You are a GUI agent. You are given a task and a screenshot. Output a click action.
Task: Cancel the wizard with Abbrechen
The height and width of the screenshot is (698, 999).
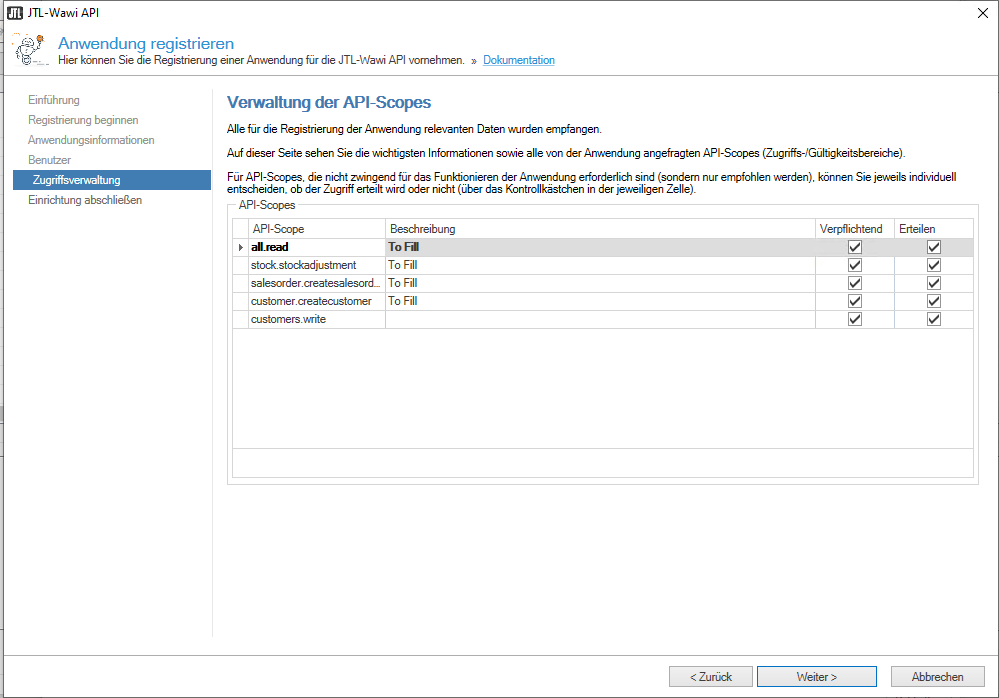(936, 676)
